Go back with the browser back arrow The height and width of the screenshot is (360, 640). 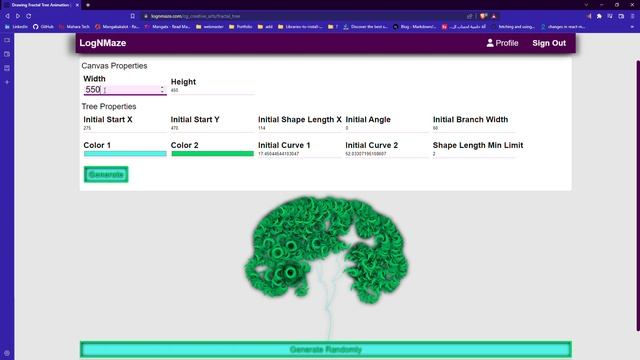click(7, 16)
